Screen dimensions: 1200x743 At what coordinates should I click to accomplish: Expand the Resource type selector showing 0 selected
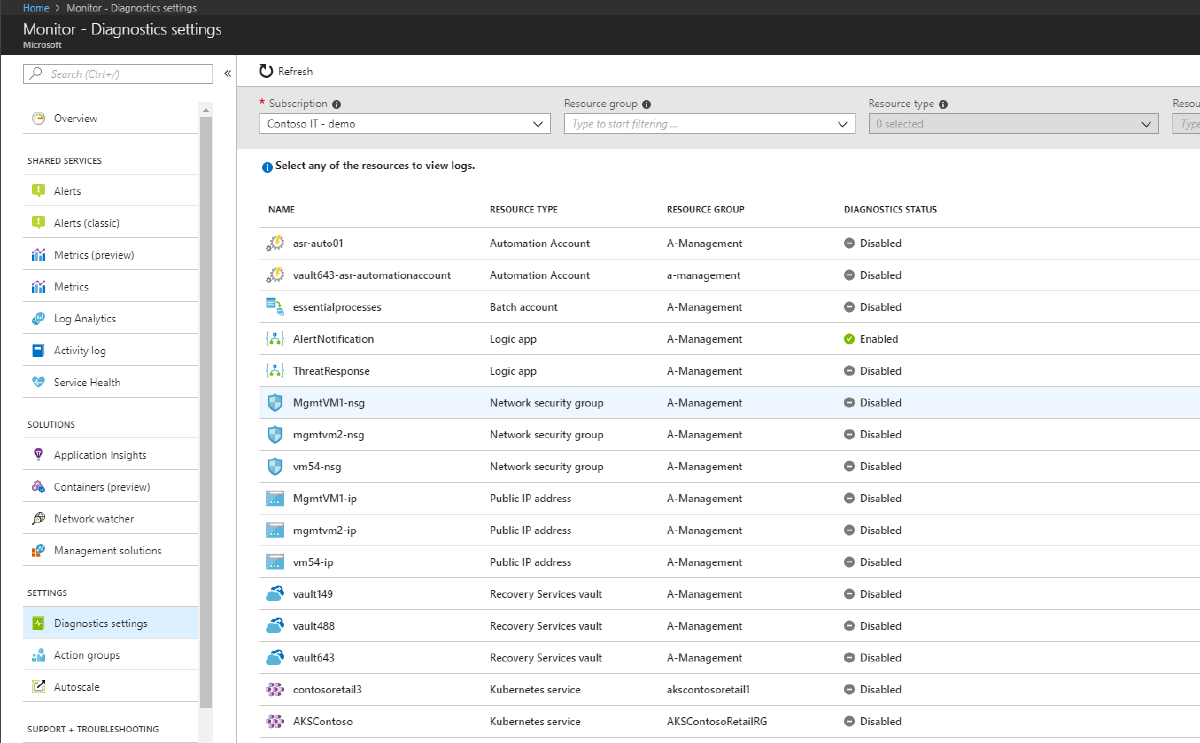1013,124
